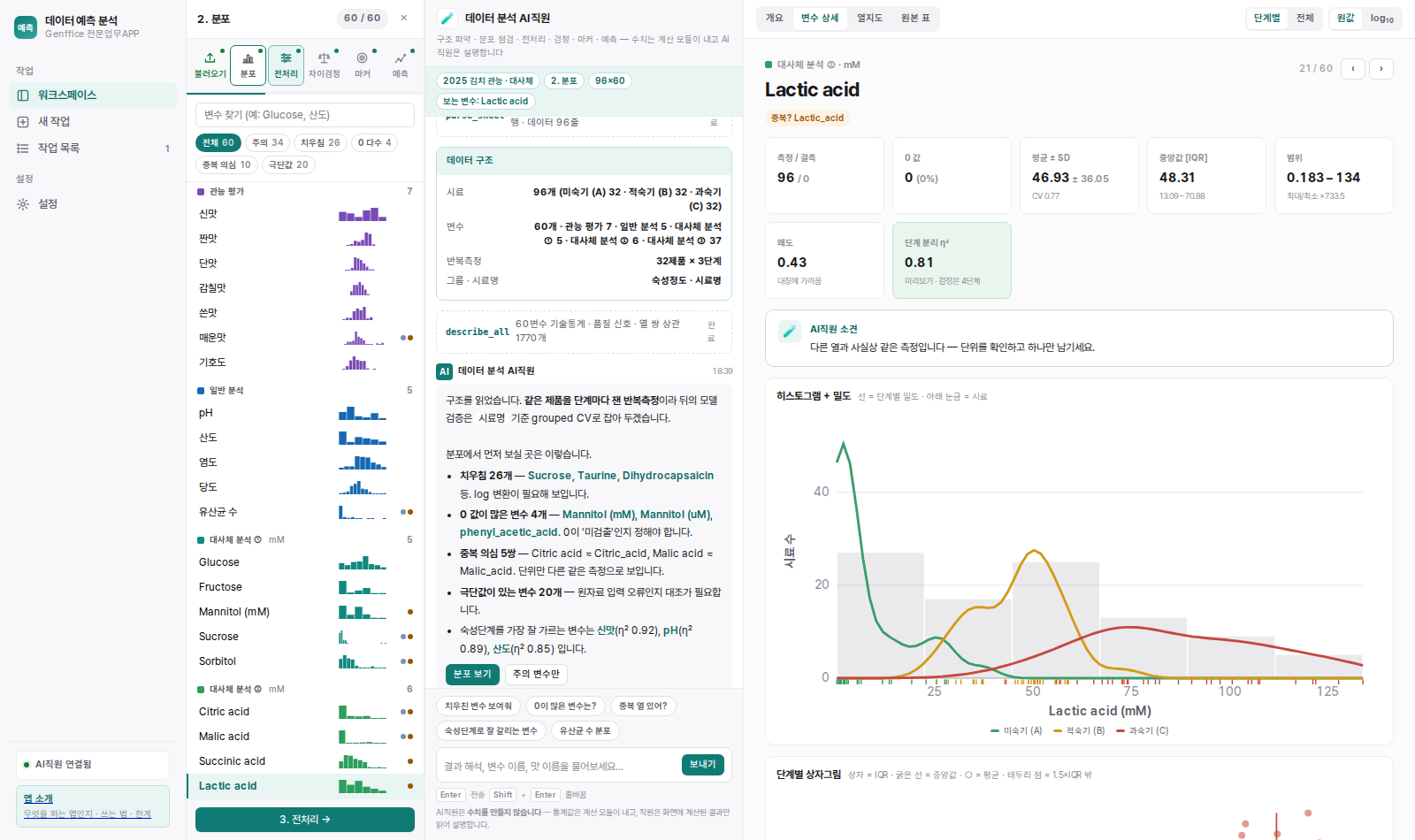Screen dimensions: 1415x840
Task: Switch to the 원본 표 tab
Action: click(x=915, y=18)
